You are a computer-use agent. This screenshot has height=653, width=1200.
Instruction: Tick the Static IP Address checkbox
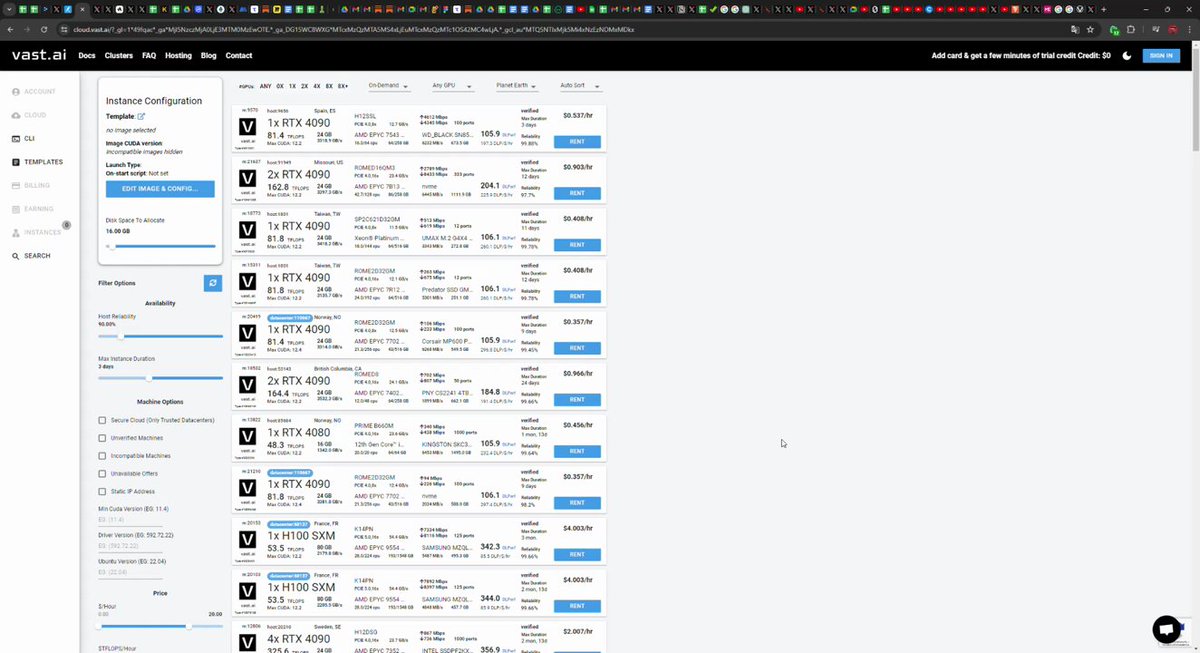click(102, 491)
